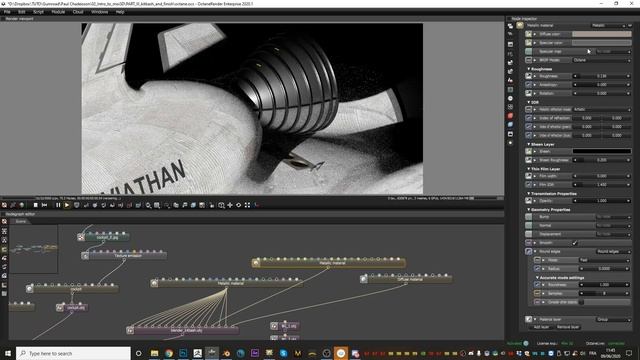The height and width of the screenshot is (360, 640).
Task: Click the node icon beside Film width
Action: click(x=529, y=176)
